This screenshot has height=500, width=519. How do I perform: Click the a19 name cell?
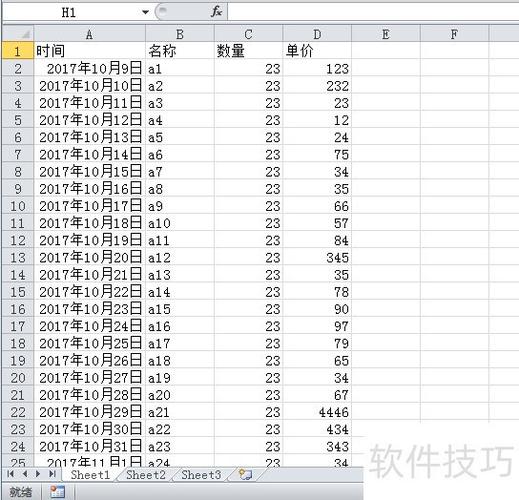(180, 378)
